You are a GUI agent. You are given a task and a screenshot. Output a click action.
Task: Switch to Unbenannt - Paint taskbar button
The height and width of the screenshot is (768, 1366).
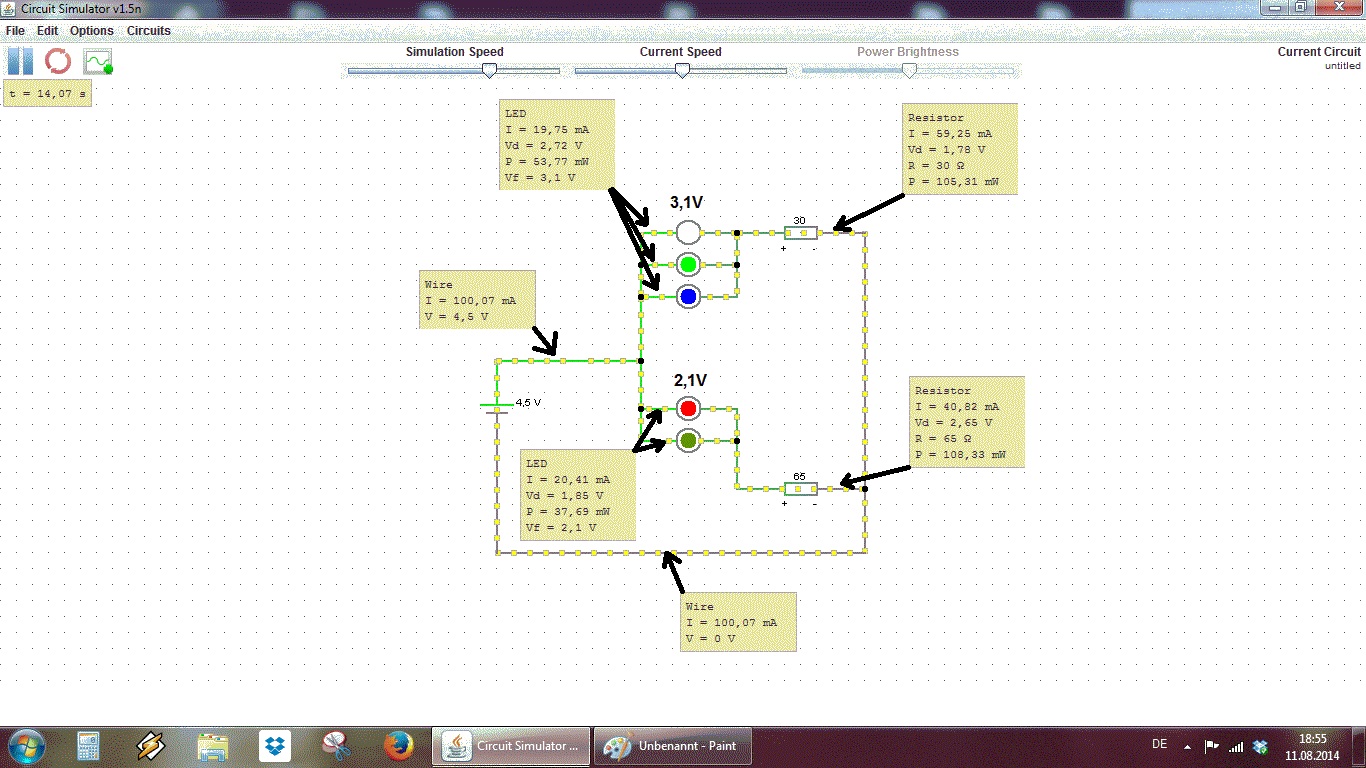(673, 746)
